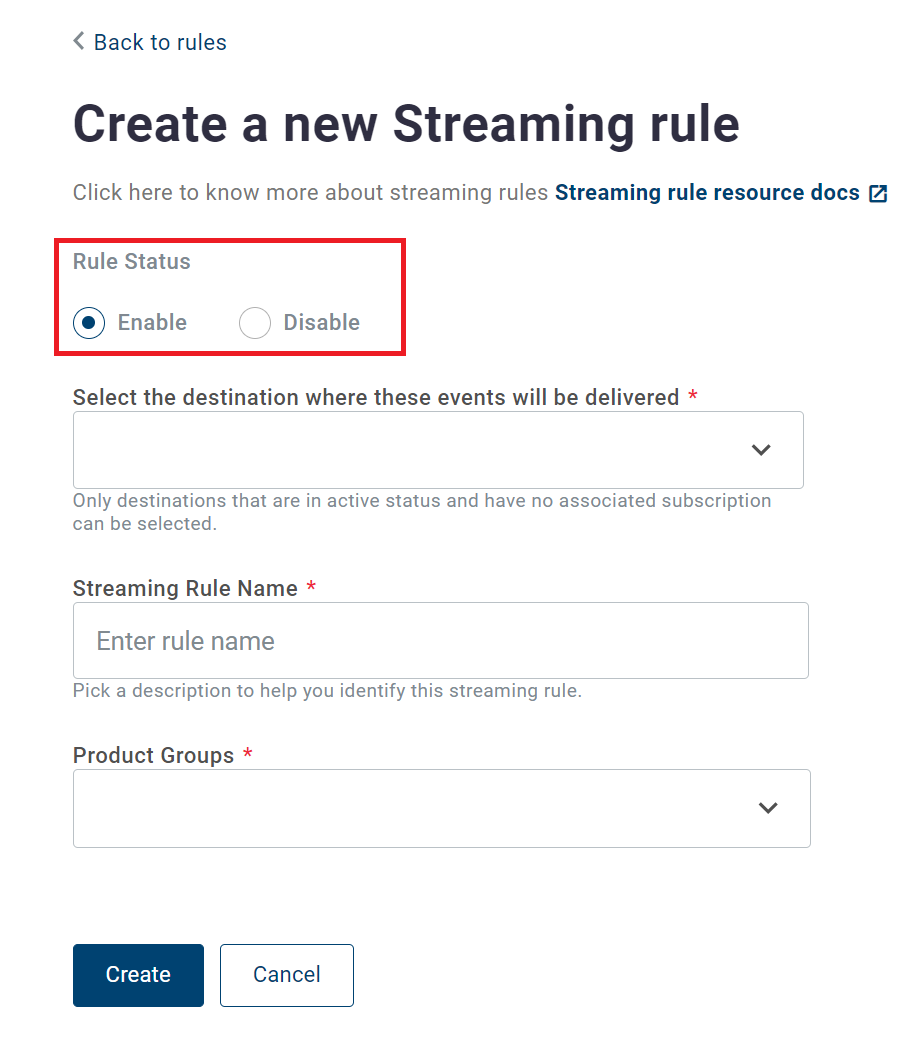Click the "Product Groups" field label
Viewport: 917px width, 1042px height.
click(x=153, y=755)
